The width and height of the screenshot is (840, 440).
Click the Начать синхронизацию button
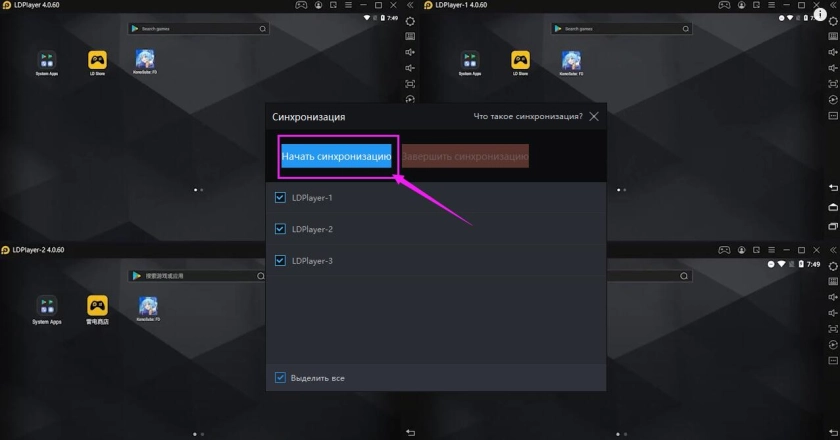[x=336, y=157]
